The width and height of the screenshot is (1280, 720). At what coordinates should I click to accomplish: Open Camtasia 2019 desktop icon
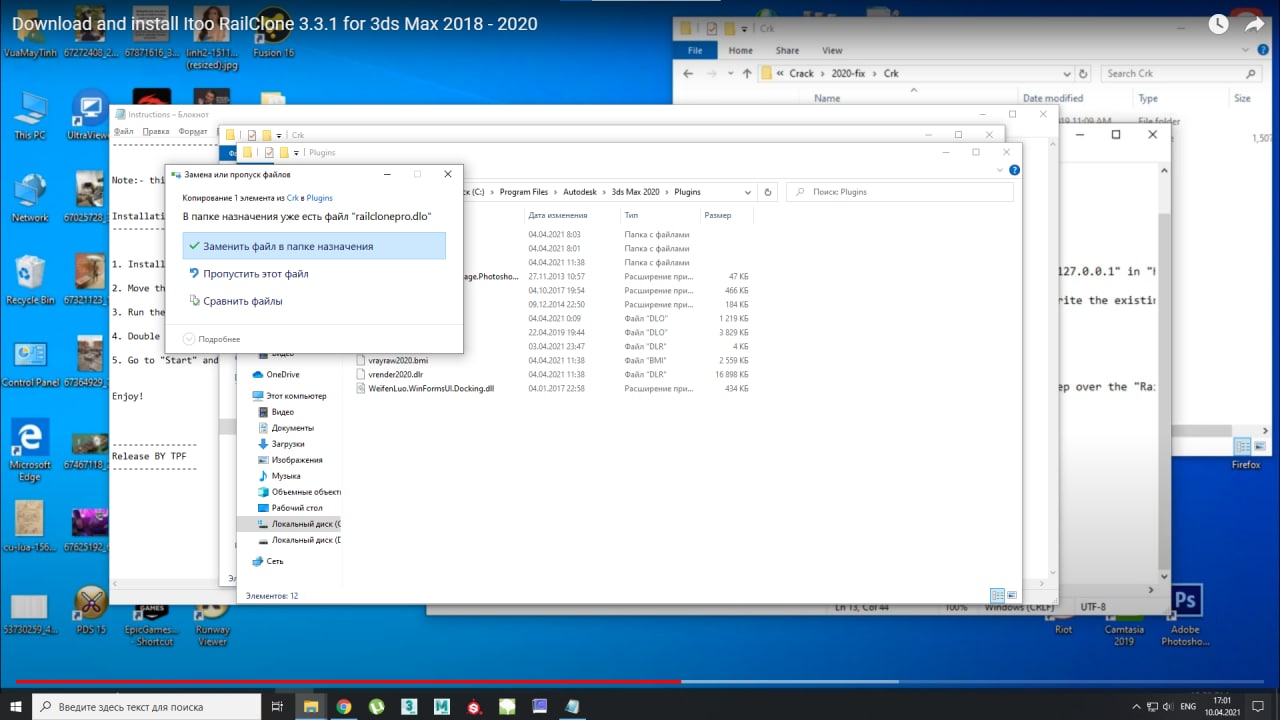[x=1125, y=616]
